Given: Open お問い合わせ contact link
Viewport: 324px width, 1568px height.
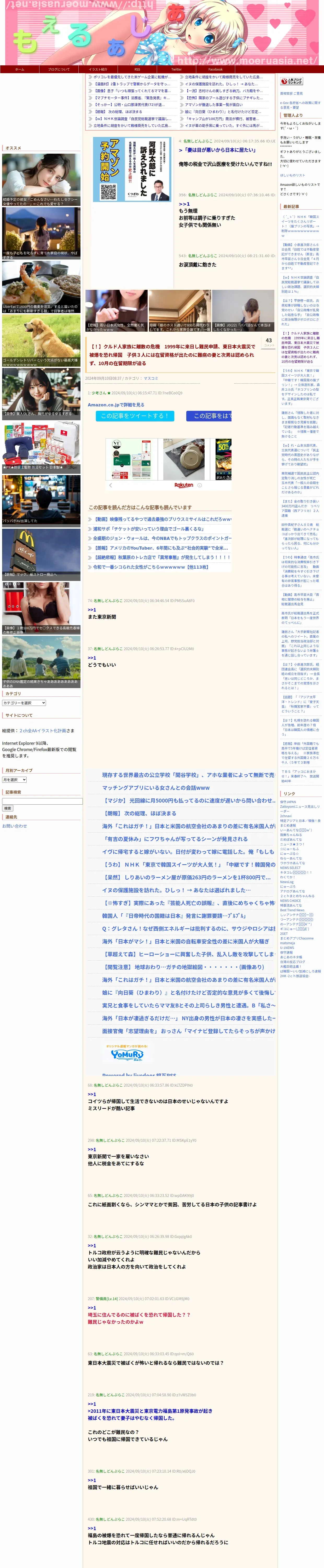Looking at the screenshot, I should [15, 826].
